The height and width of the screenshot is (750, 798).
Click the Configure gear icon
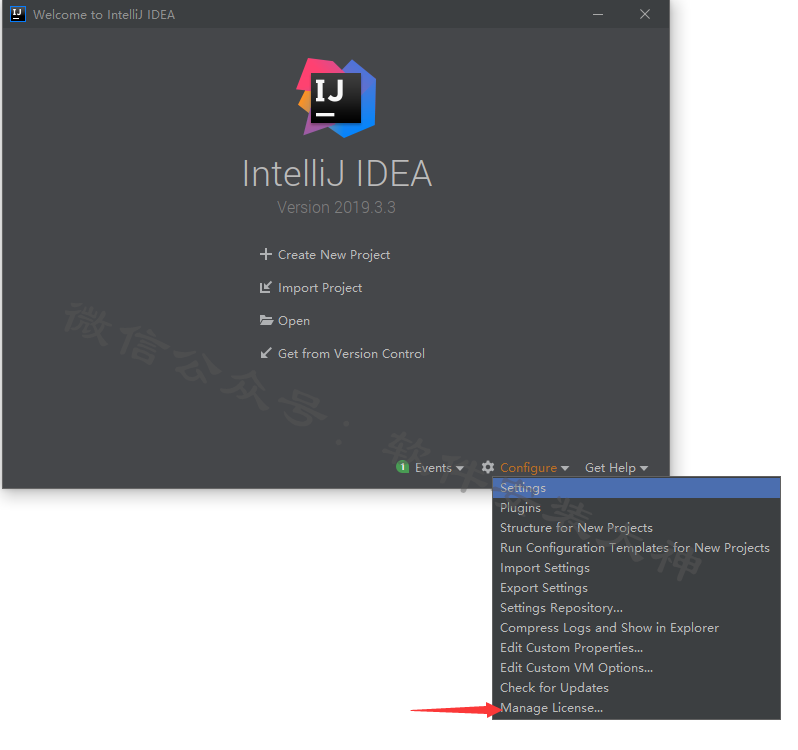(x=488, y=467)
